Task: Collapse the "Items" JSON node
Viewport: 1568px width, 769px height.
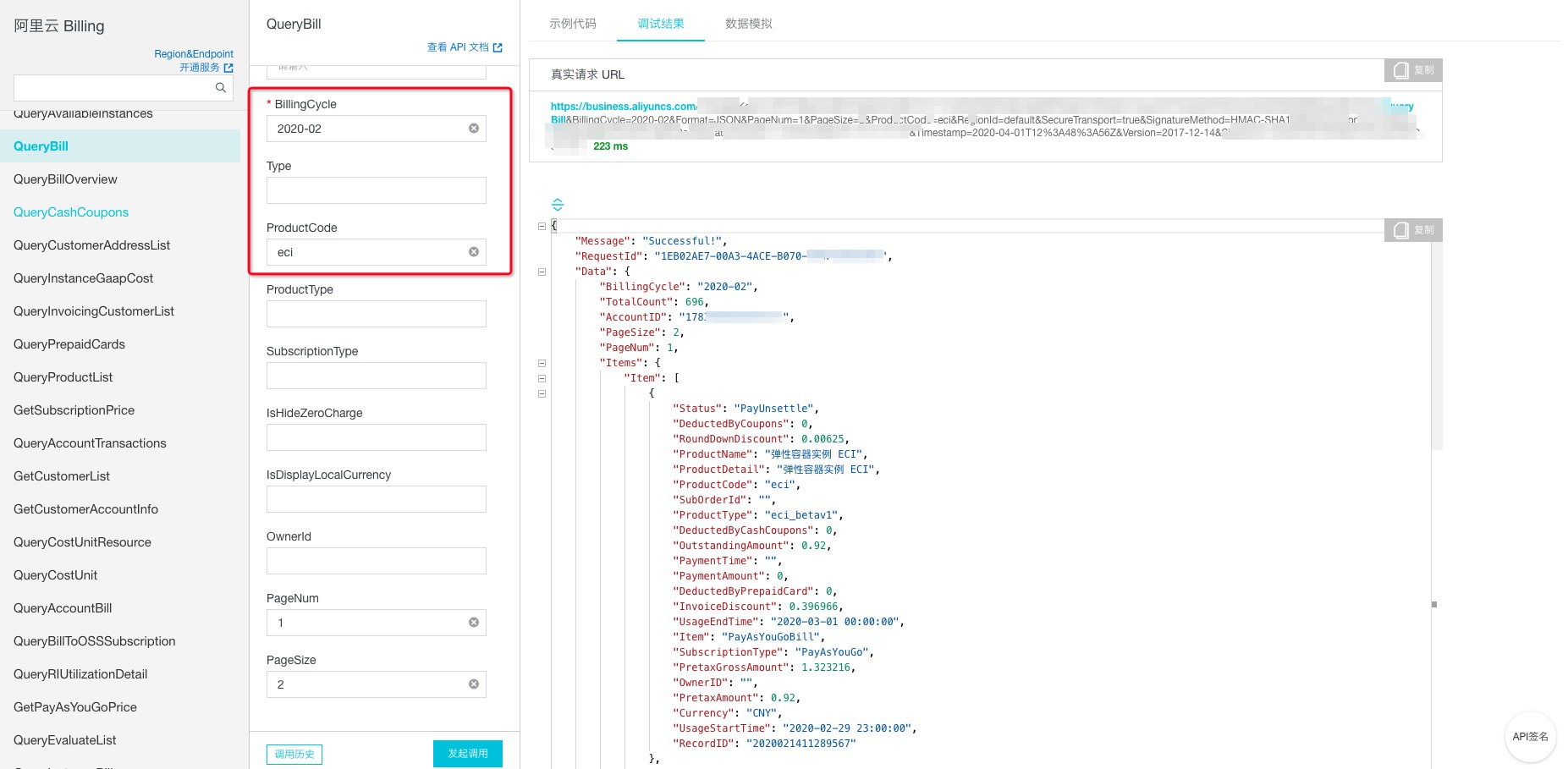Action: tap(542, 363)
